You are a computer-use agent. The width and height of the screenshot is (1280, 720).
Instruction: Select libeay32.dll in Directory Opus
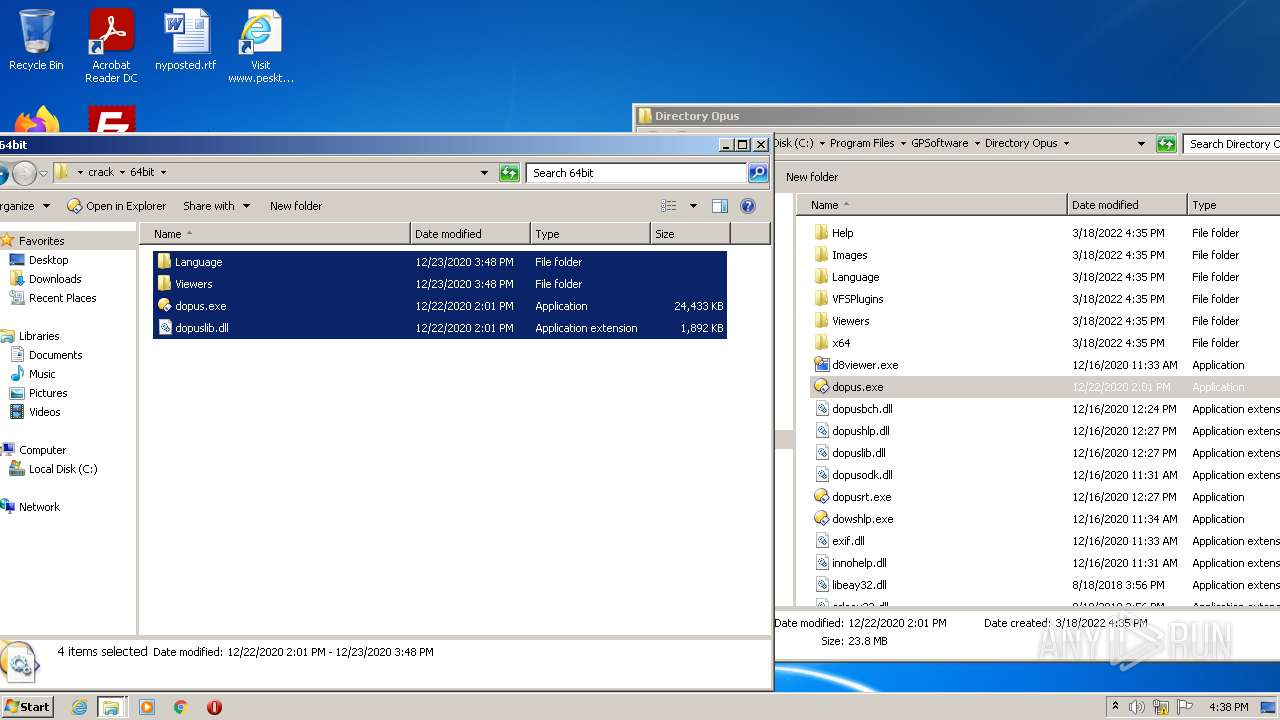[x=859, y=585]
